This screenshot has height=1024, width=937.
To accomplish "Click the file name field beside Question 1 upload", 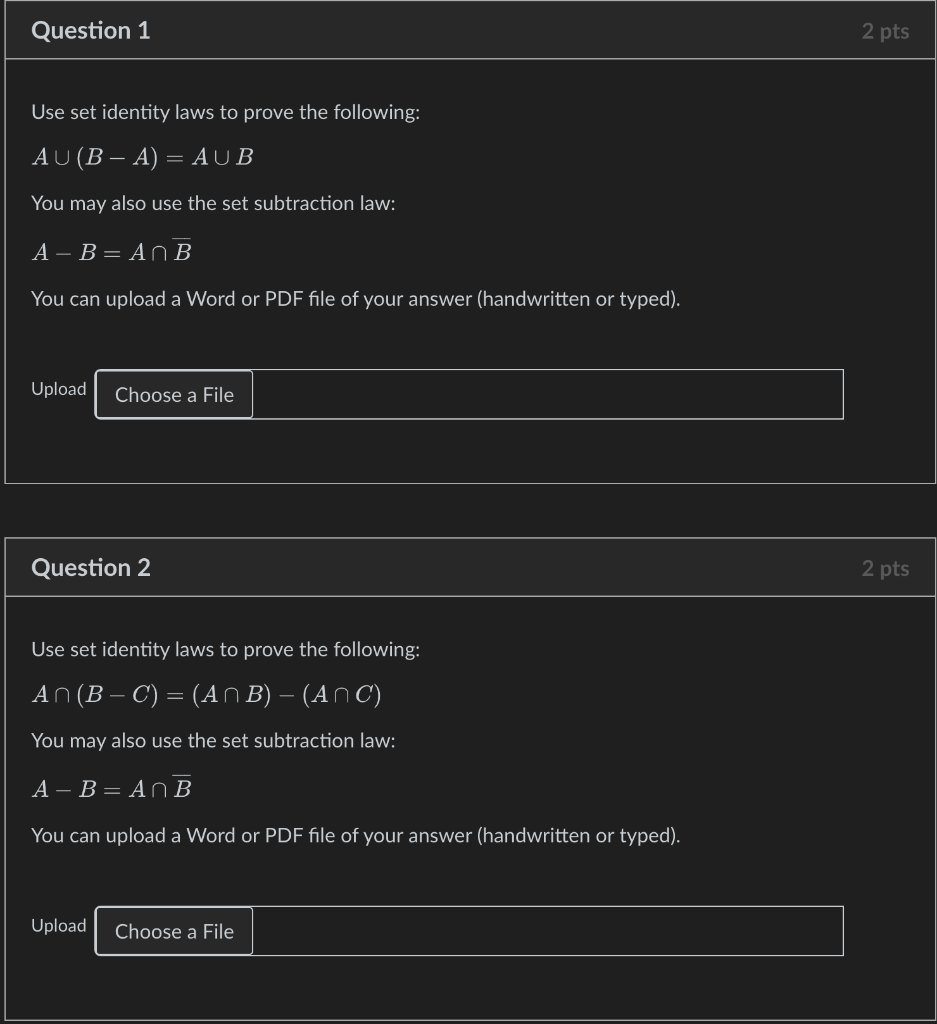I will pyautogui.click(x=550, y=394).
